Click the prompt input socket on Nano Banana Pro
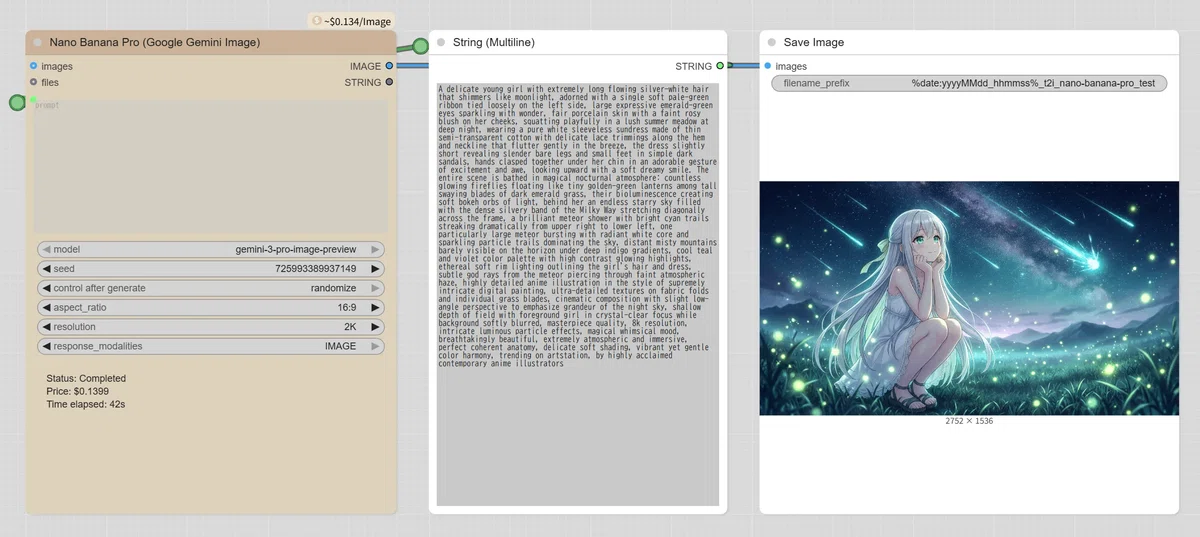The height and width of the screenshot is (537, 1200). pos(33,100)
